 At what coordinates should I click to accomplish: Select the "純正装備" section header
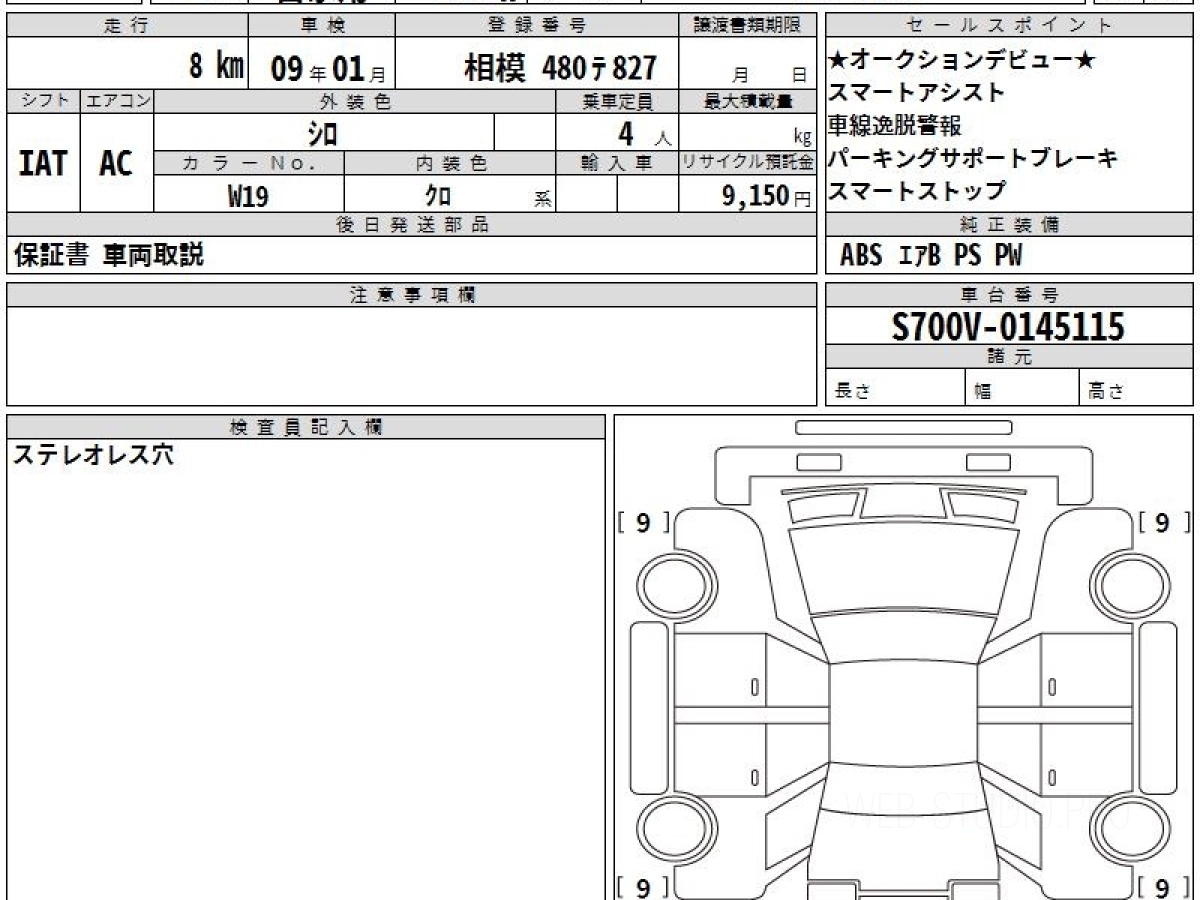pos(1009,225)
